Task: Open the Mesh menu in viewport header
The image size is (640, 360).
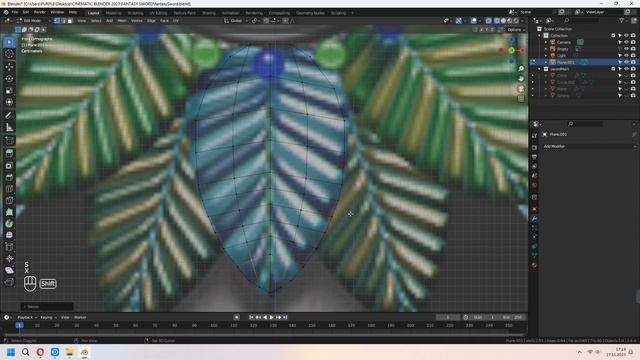Action: pos(122,20)
